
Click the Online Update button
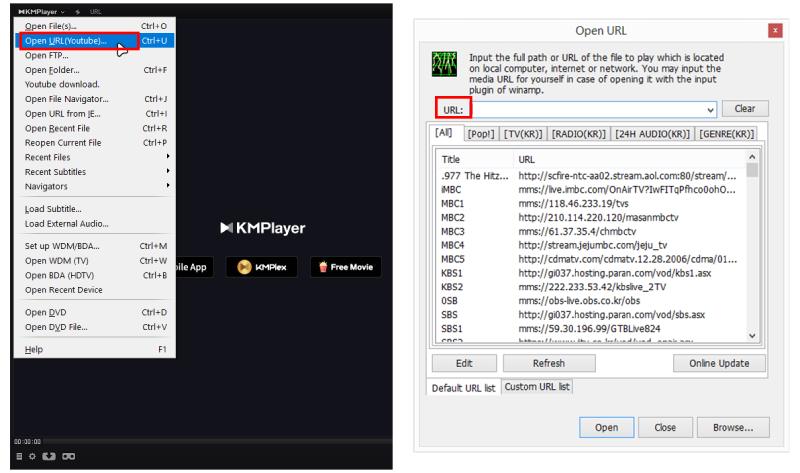click(719, 363)
